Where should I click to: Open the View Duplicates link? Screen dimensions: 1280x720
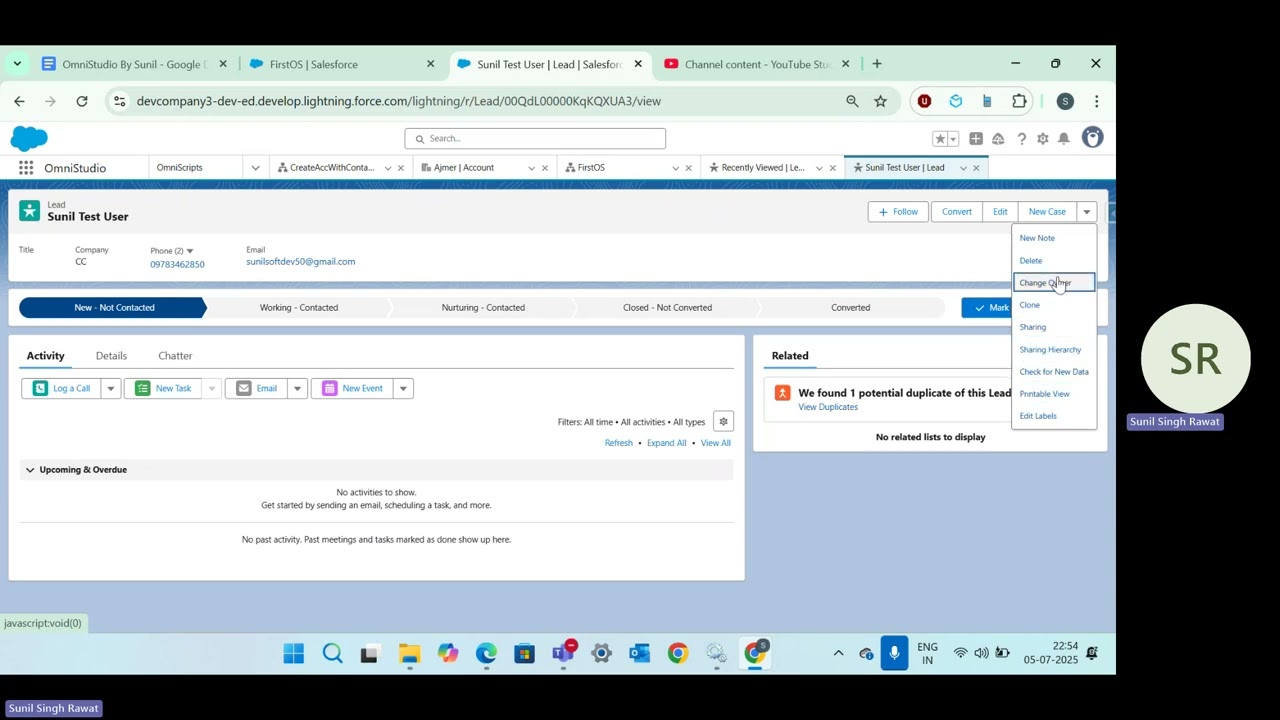(x=828, y=407)
